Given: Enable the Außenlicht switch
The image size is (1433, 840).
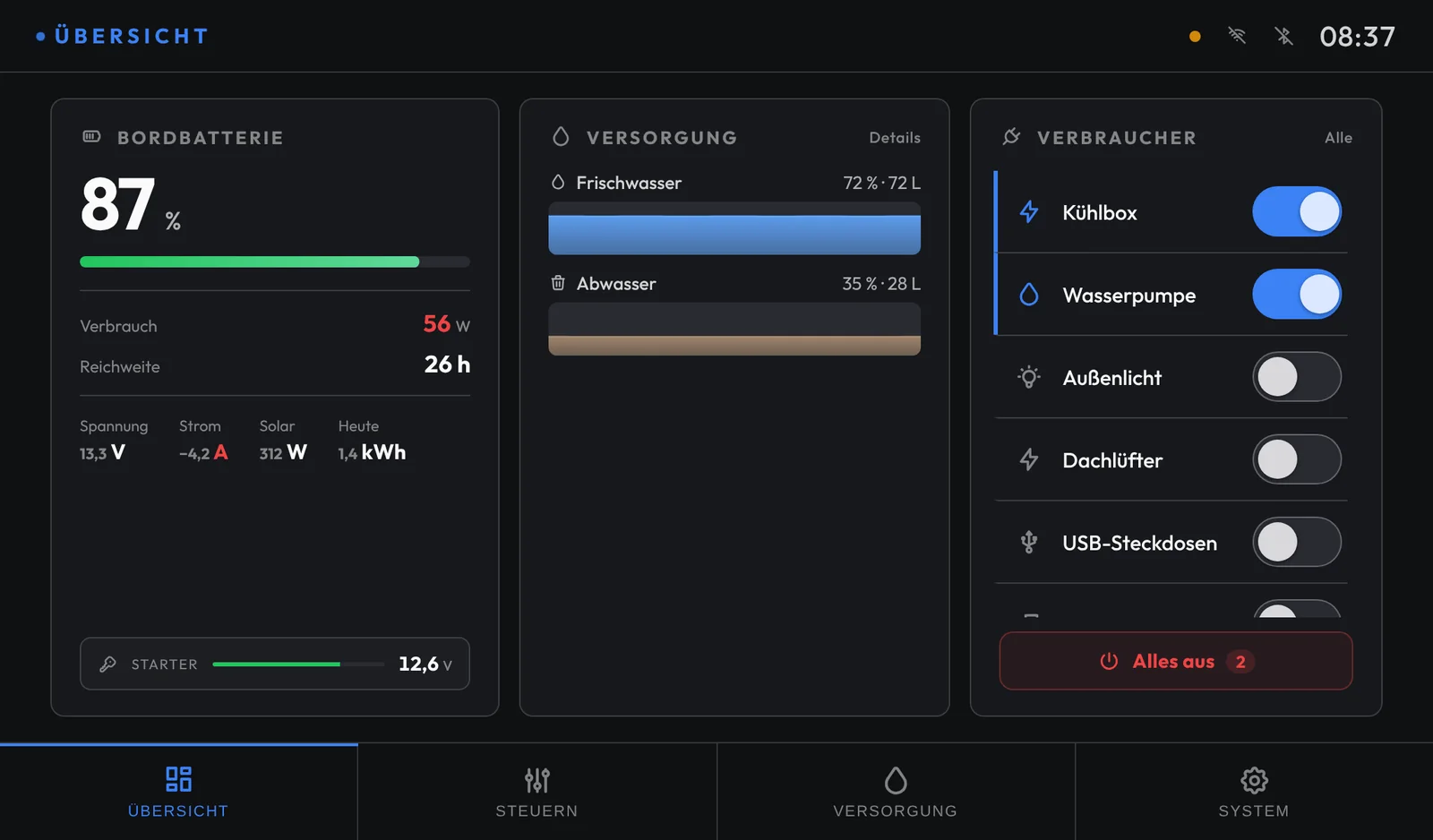Looking at the screenshot, I should [1297, 377].
